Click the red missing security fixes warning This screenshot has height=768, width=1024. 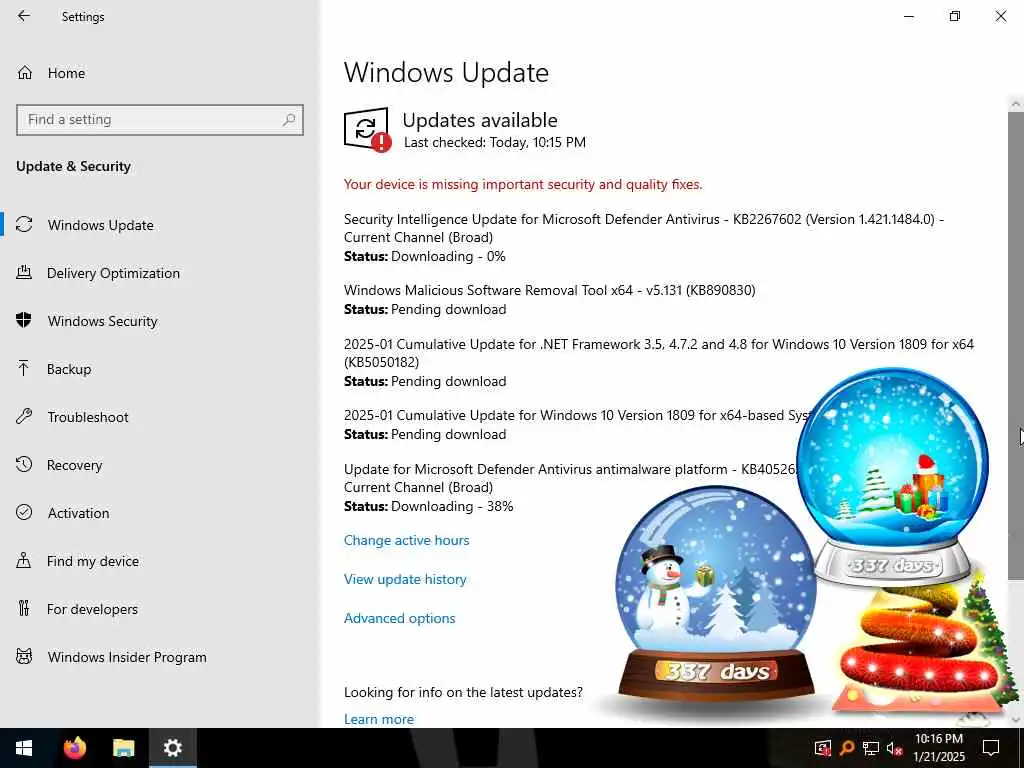(522, 184)
